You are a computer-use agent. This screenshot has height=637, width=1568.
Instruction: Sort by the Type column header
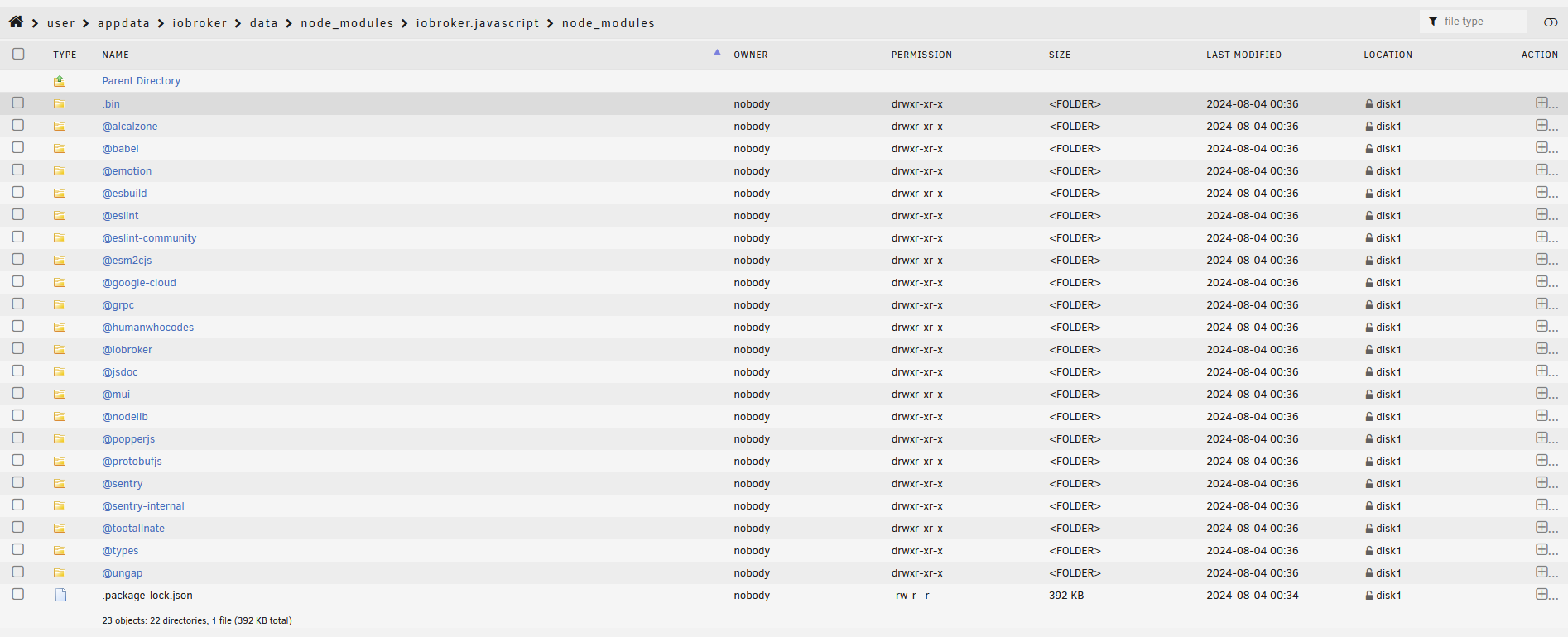[65, 55]
